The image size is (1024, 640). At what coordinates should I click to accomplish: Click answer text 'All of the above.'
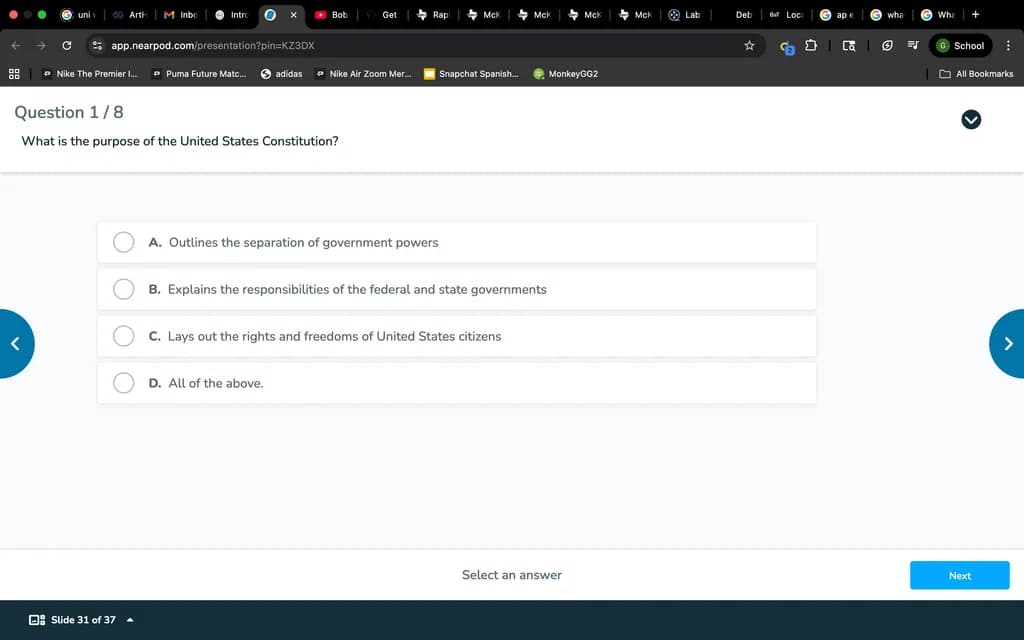[x=216, y=383]
